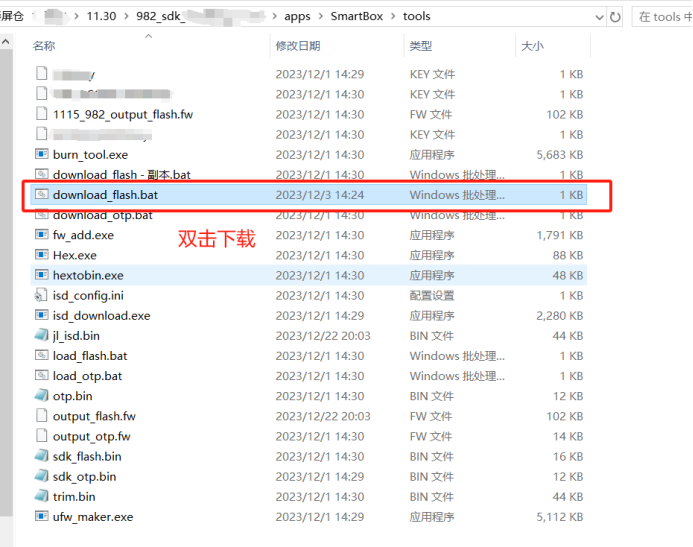The image size is (693, 547).
Task: Expand the chevron after 11.30 in breadcrumb
Action: 126,16
